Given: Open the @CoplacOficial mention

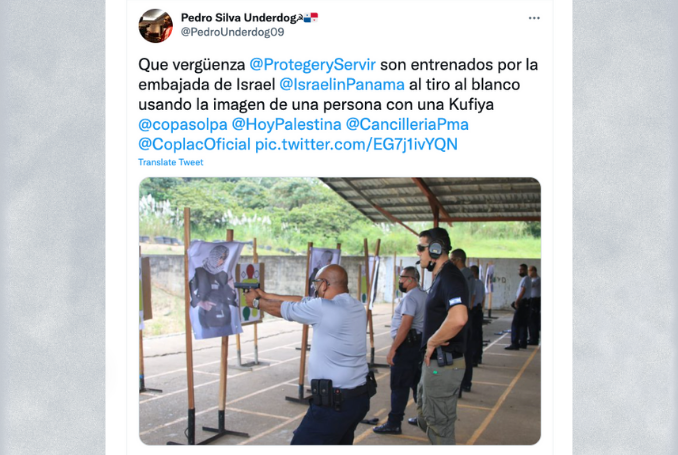Looking at the screenshot, I should [x=195, y=144].
